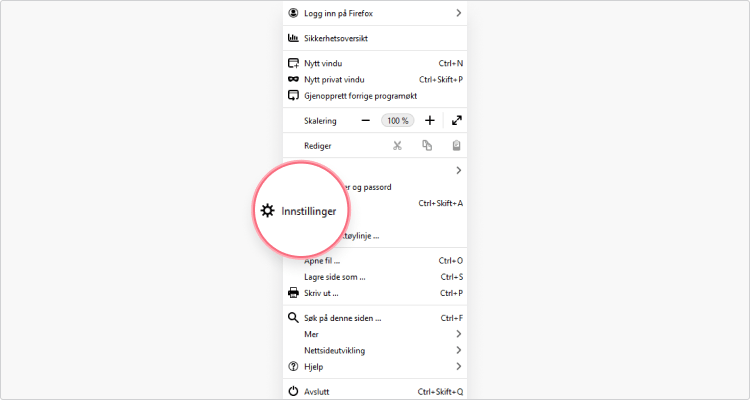Choose Lagre side som ... from the menu
The image size is (750, 400).
(375, 277)
